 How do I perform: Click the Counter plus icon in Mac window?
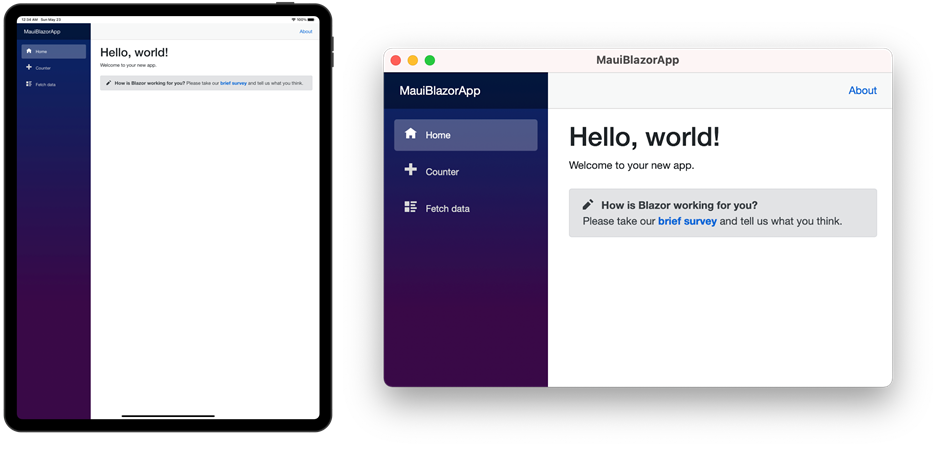(x=411, y=170)
